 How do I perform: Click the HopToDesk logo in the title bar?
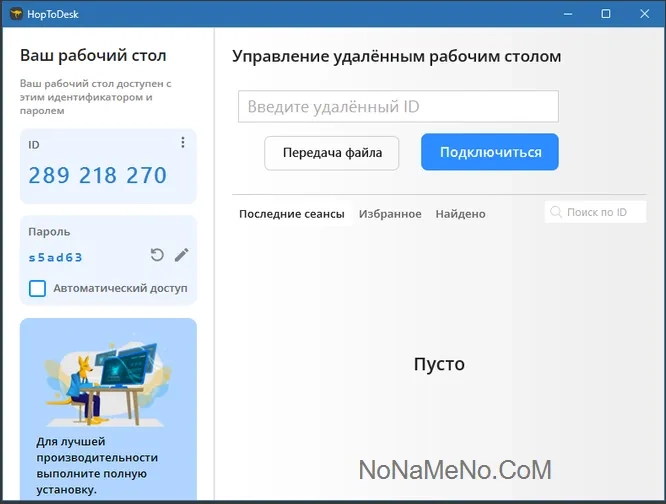(x=16, y=14)
